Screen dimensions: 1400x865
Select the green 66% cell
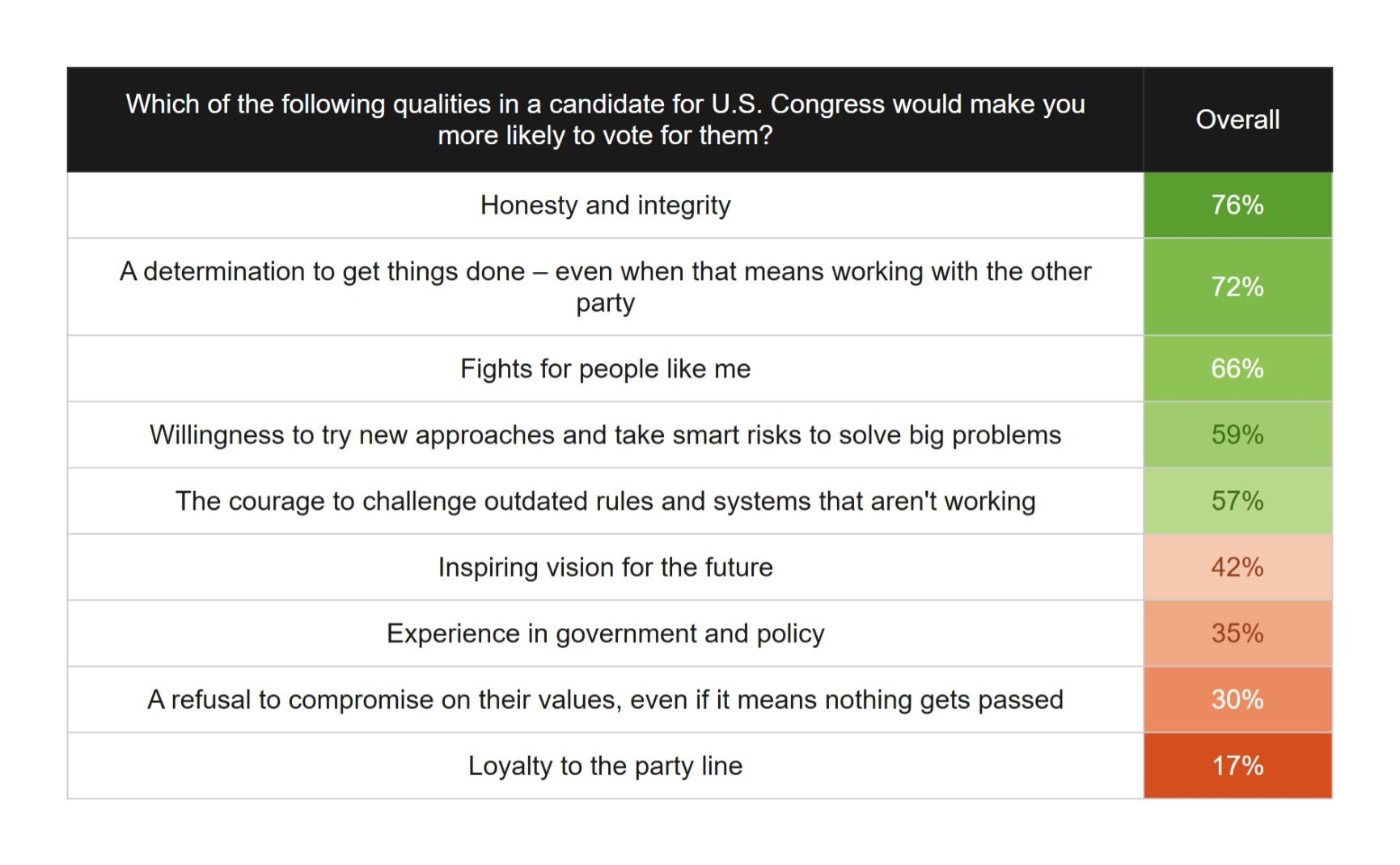1237,369
